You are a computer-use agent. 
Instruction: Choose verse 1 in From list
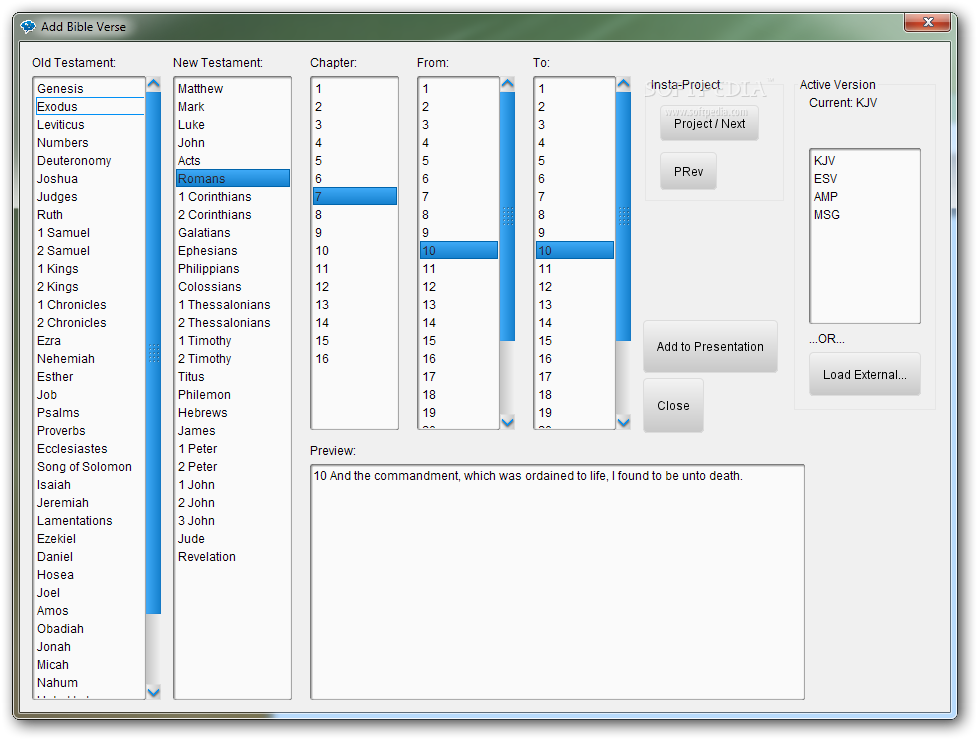pos(459,89)
